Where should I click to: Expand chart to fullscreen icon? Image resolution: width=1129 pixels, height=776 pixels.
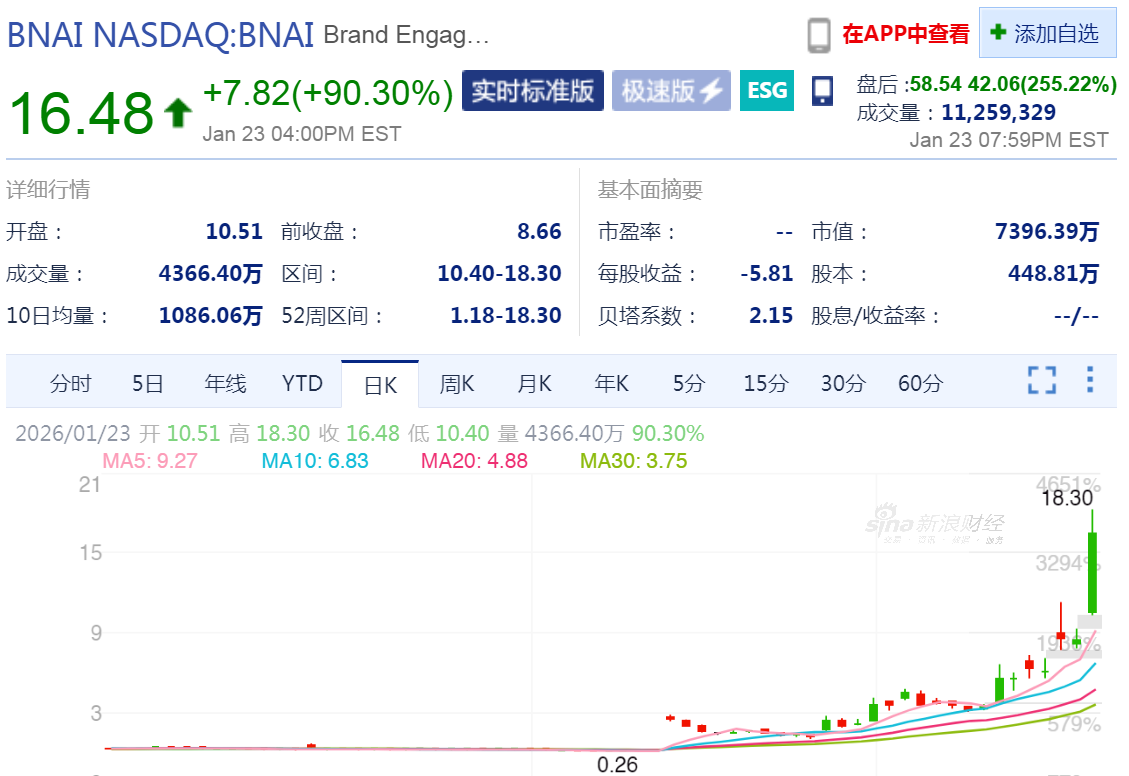tap(1042, 379)
